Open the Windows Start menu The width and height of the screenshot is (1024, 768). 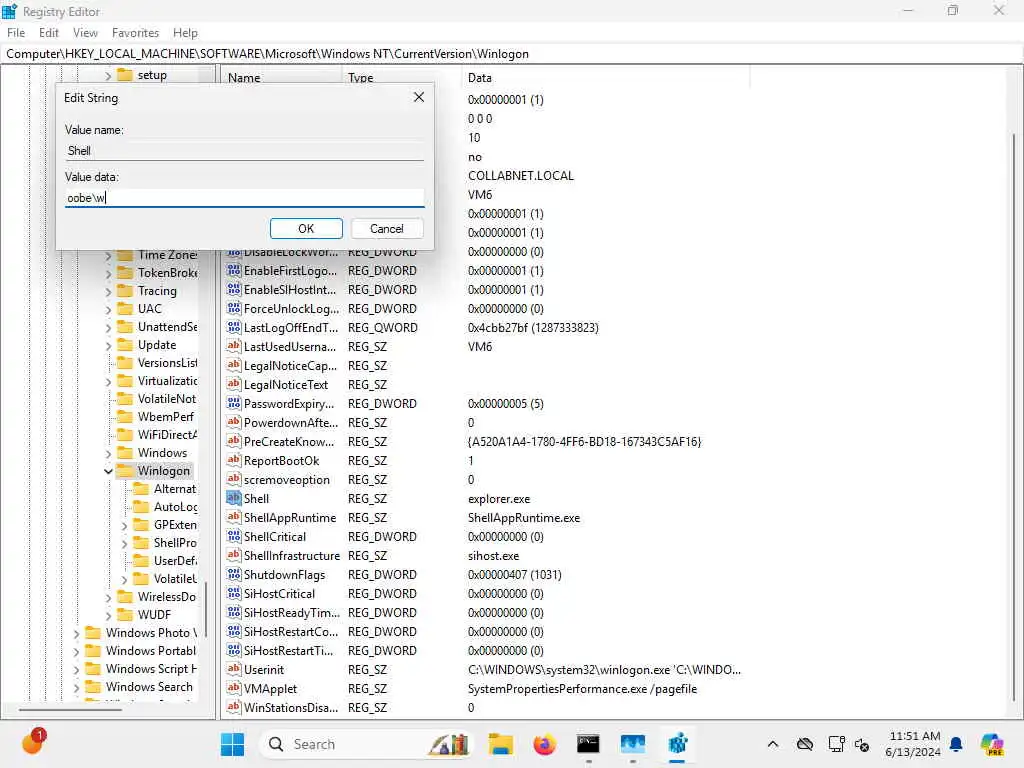(x=232, y=744)
